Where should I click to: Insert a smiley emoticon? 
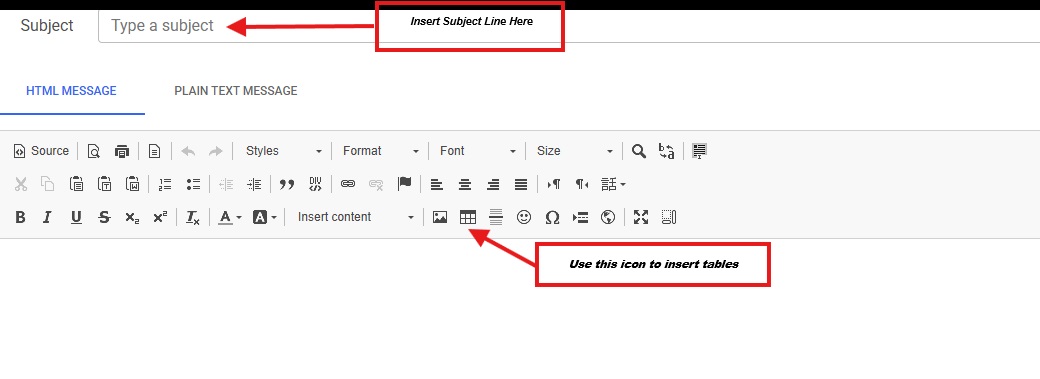click(x=524, y=217)
